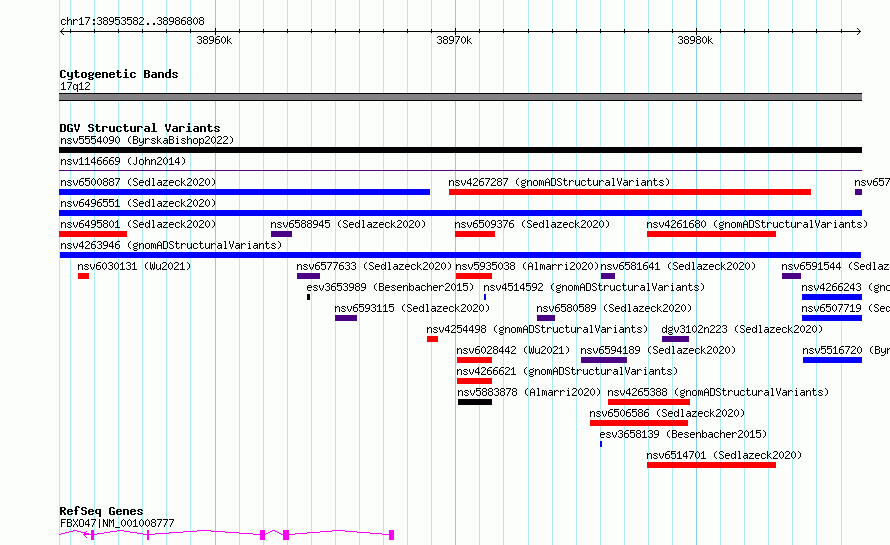
Task: Select the blue nsv6507719 variant bar
Action: pos(832,318)
